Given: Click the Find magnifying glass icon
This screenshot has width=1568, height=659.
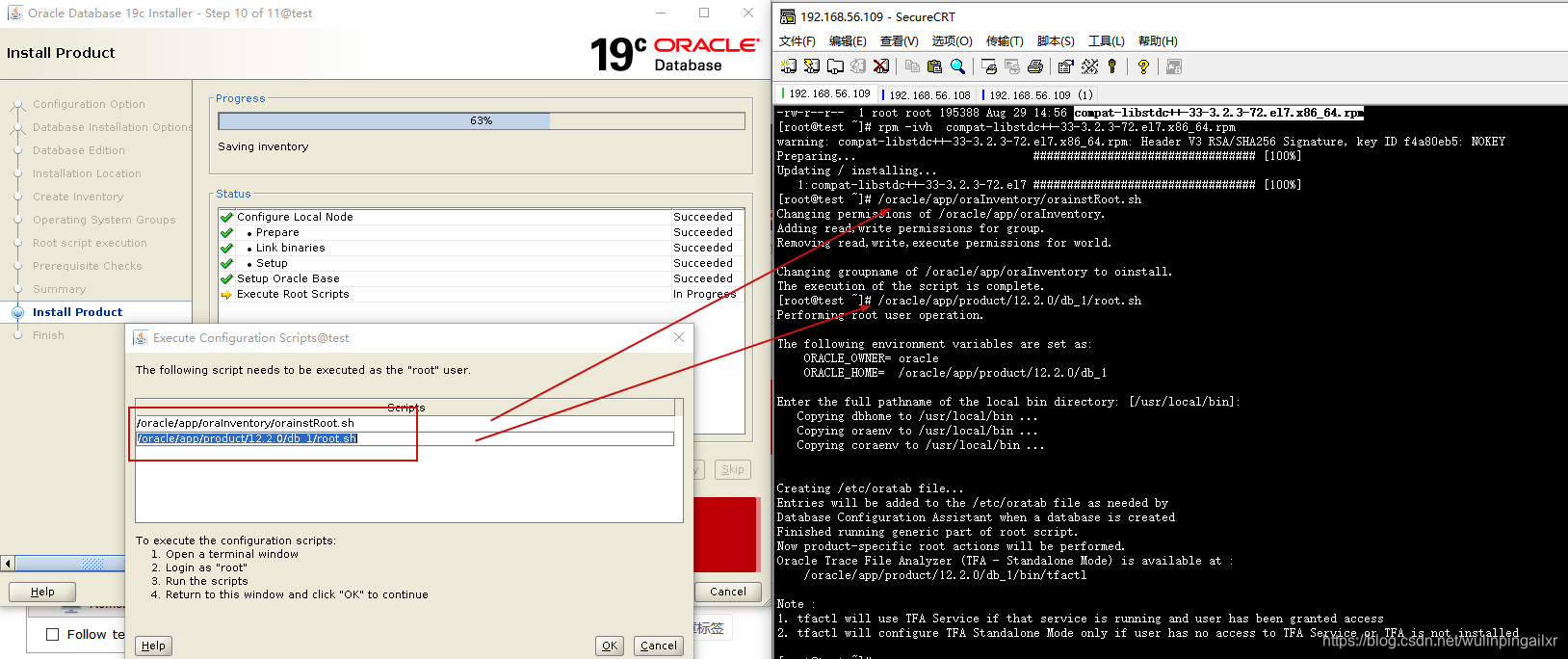Looking at the screenshot, I should click(957, 66).
